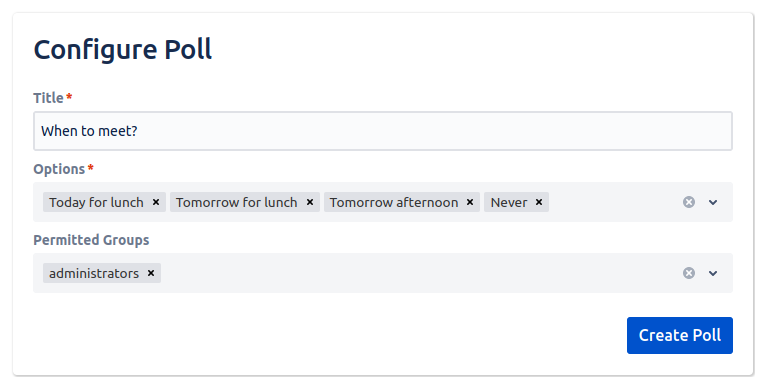
Task: Select the 'Tomorrow afternoon' tag label
Action: (394, 202)
